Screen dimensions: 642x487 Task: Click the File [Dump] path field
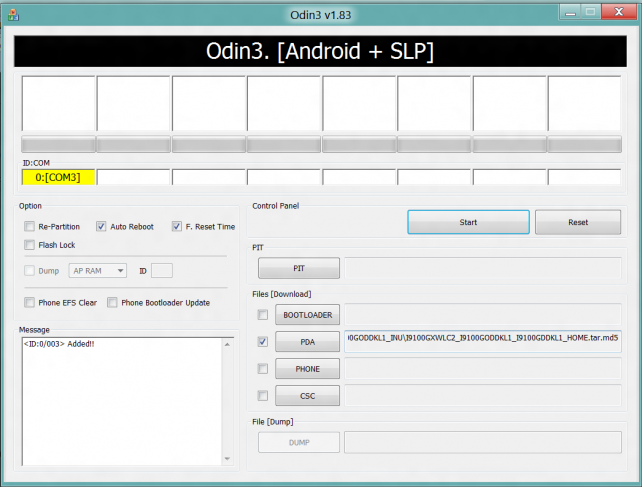click(483, 442)
